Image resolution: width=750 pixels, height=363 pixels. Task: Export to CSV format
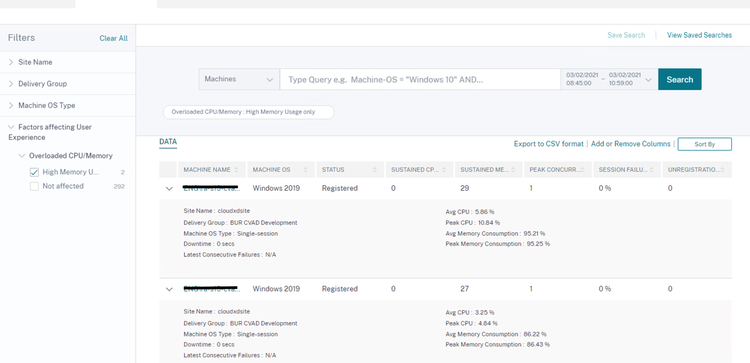coord(549,144)
